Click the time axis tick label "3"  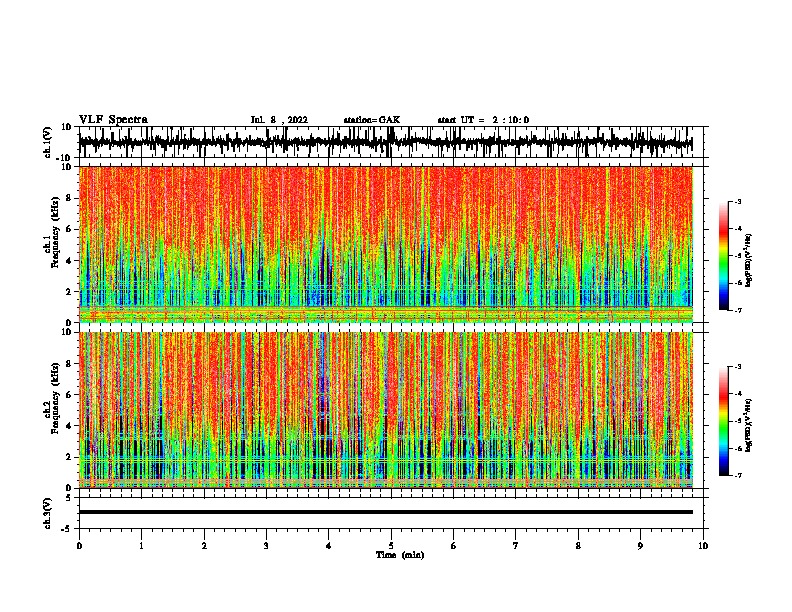pos(266,546)
